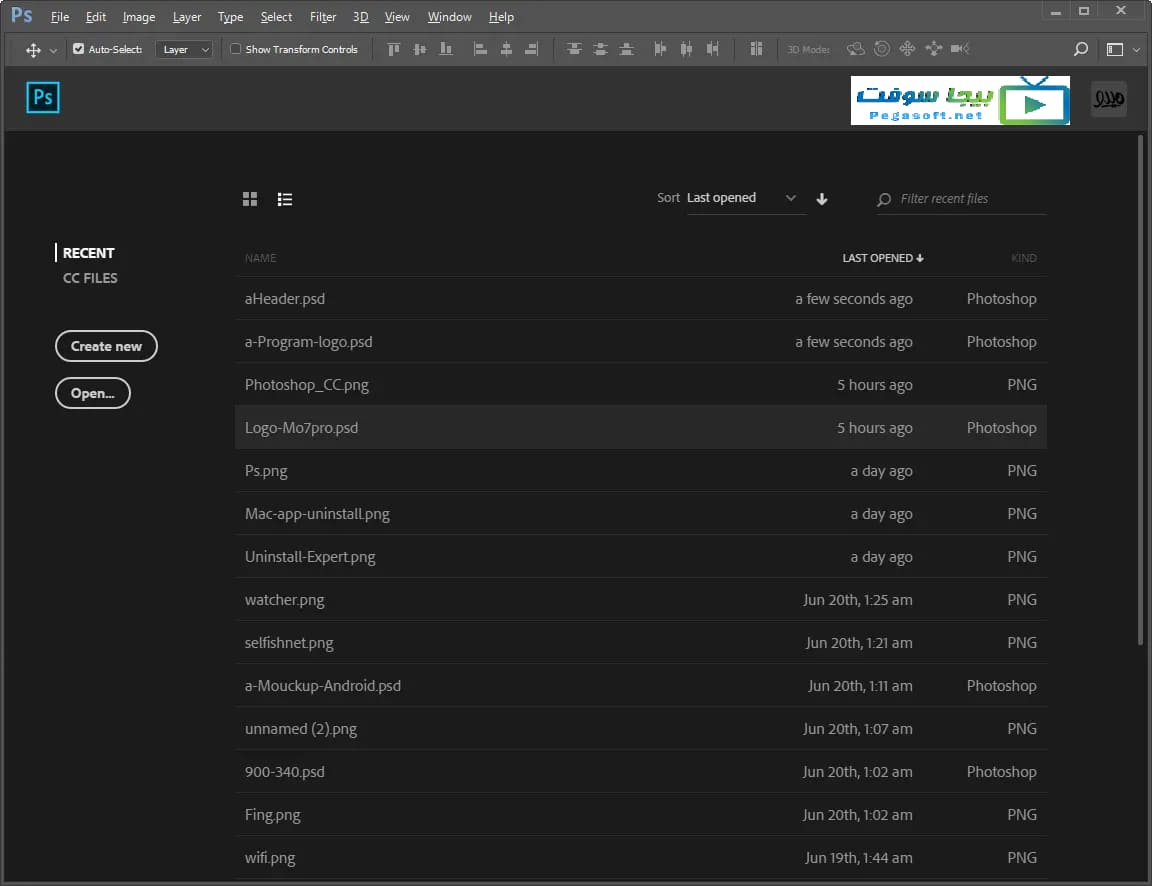Open the Layer auto-select dropdown

click(184, 49)
